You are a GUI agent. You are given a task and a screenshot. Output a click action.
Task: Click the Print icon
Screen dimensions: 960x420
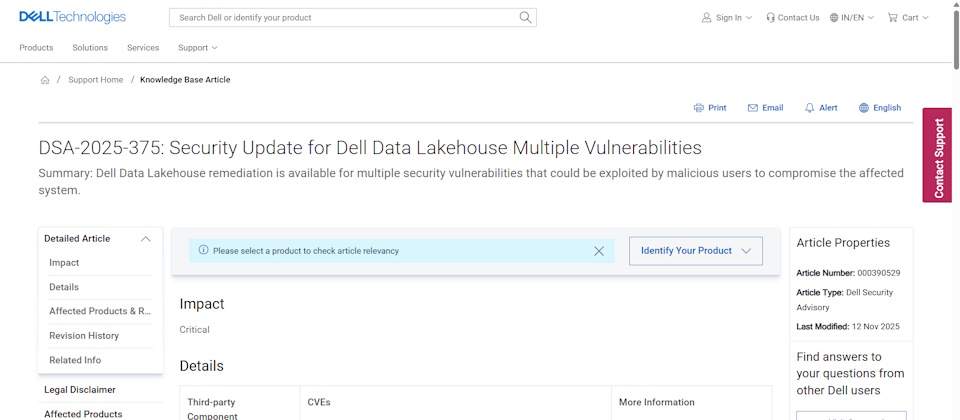pyautogui.click(x=699, y=108)
